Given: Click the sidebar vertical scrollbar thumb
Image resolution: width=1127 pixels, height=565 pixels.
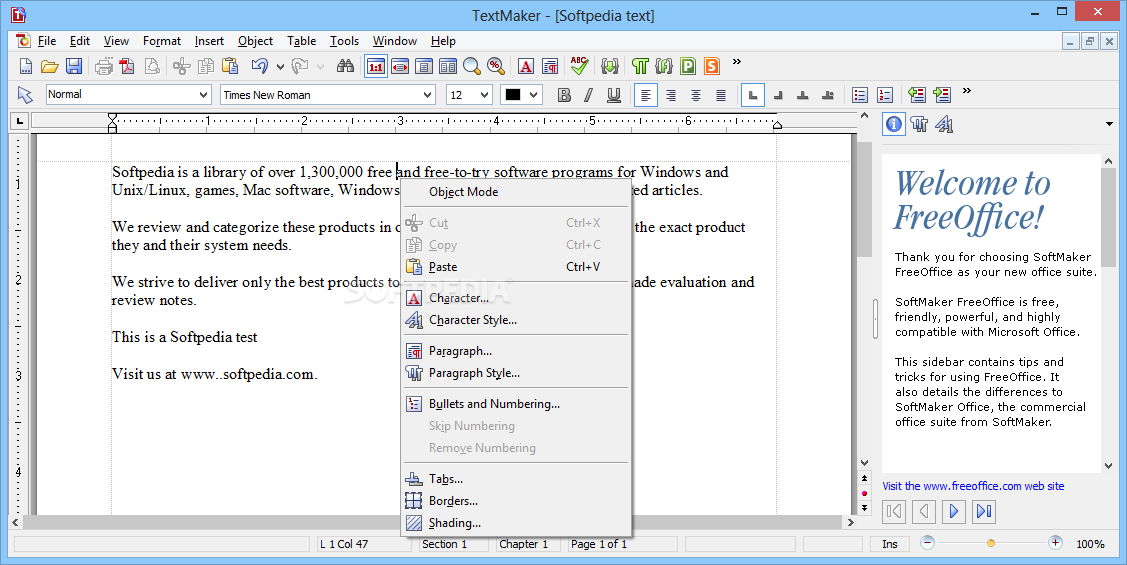Looking at the screenshot, I should click(1108, 217).
